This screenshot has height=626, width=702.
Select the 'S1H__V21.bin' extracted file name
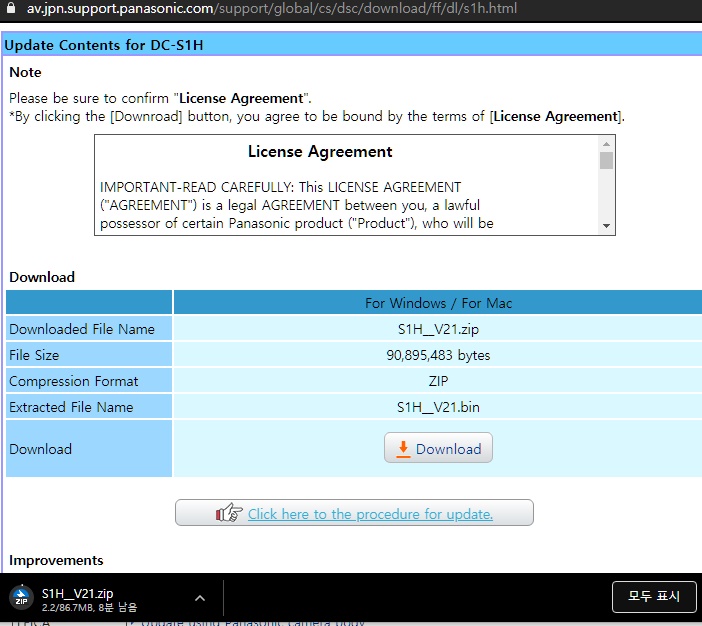pos(438,407)
